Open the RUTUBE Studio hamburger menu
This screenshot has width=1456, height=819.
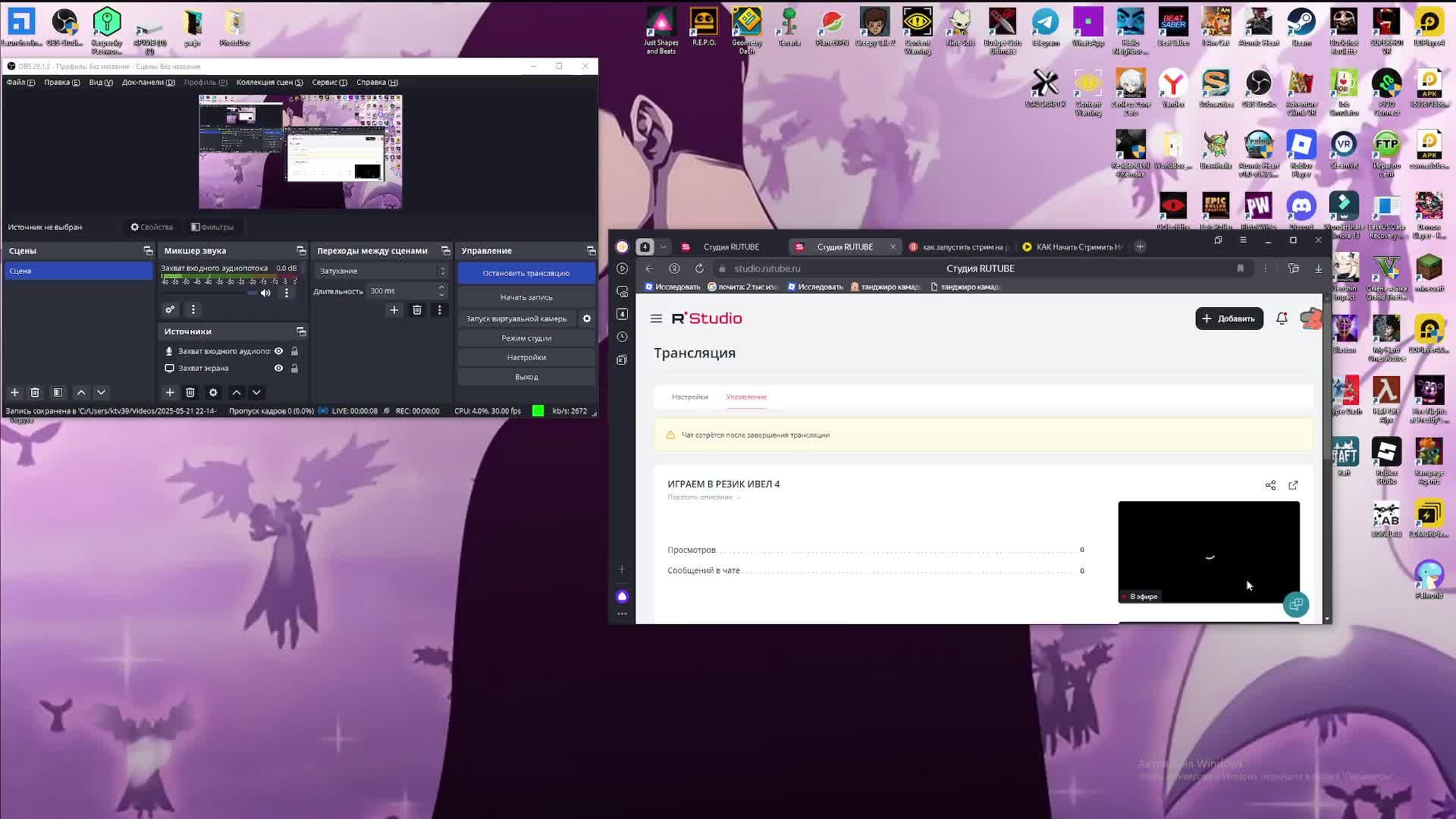click(x=656, y=318)
